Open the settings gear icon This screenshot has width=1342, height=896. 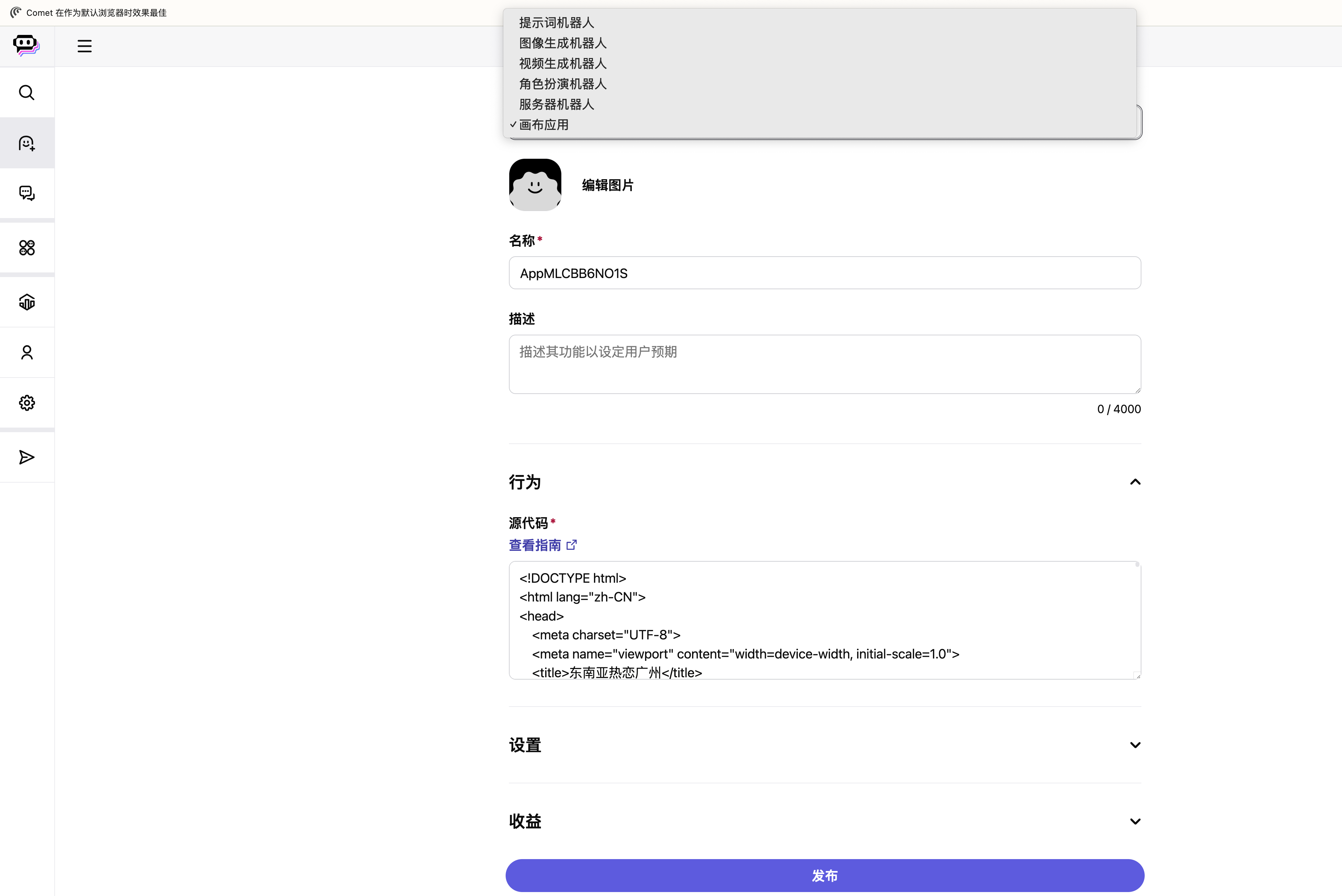click(x=26, y=403)
